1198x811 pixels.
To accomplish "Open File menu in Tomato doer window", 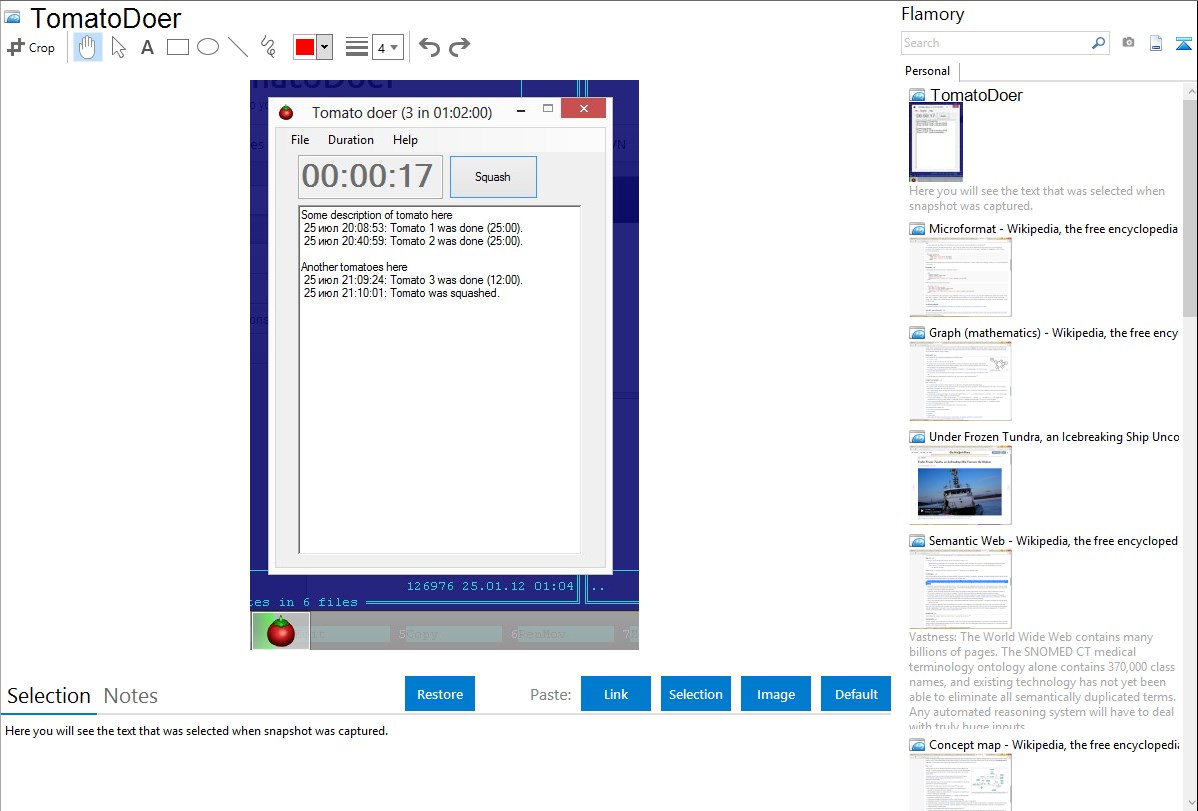I will click(300, 140).
